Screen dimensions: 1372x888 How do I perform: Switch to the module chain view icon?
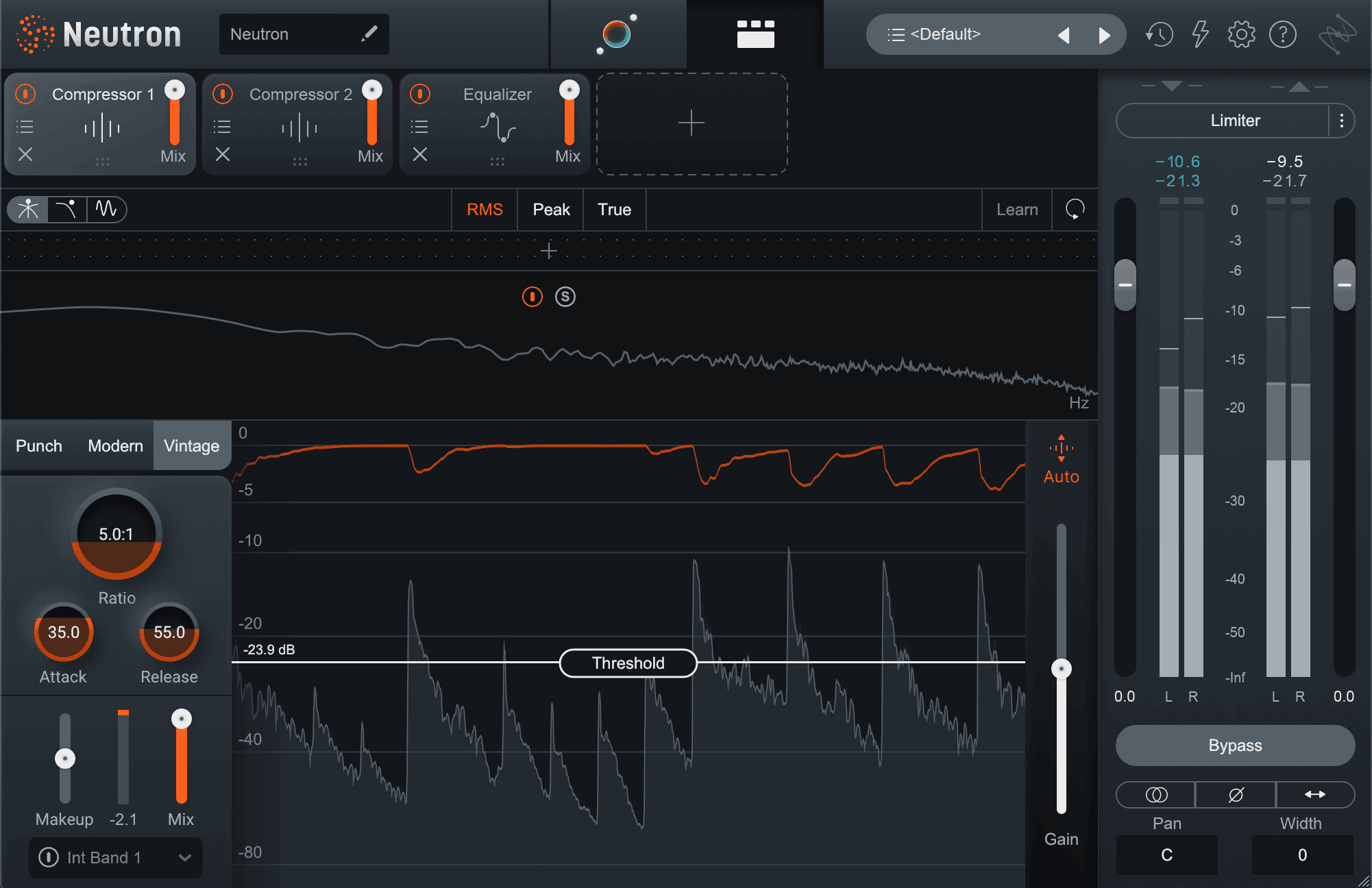755,34
